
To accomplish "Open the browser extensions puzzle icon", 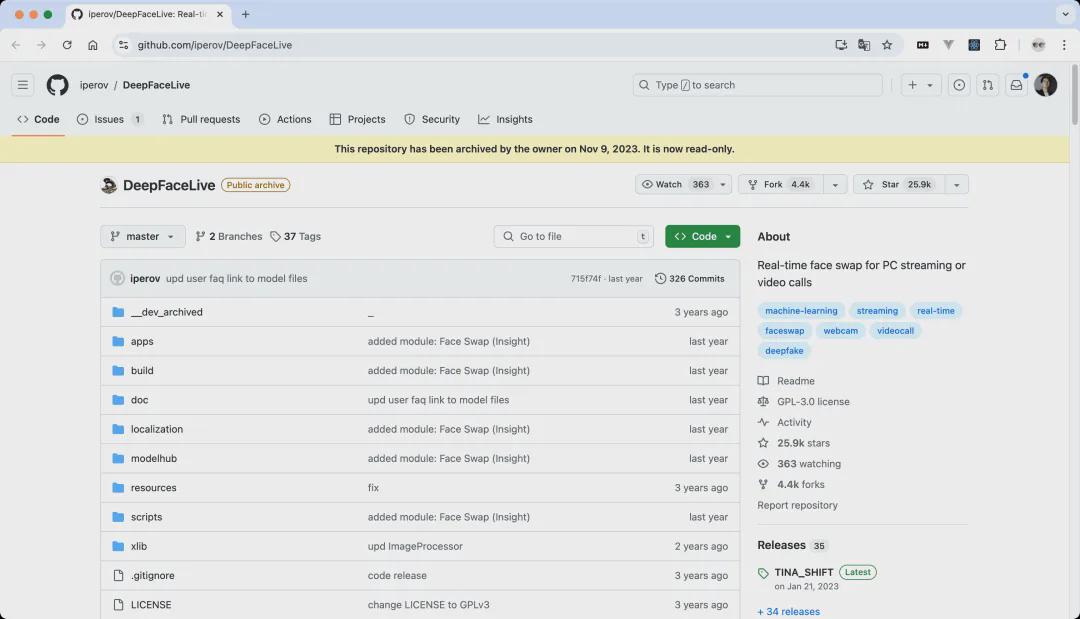I will click(x=1001, y=45).
